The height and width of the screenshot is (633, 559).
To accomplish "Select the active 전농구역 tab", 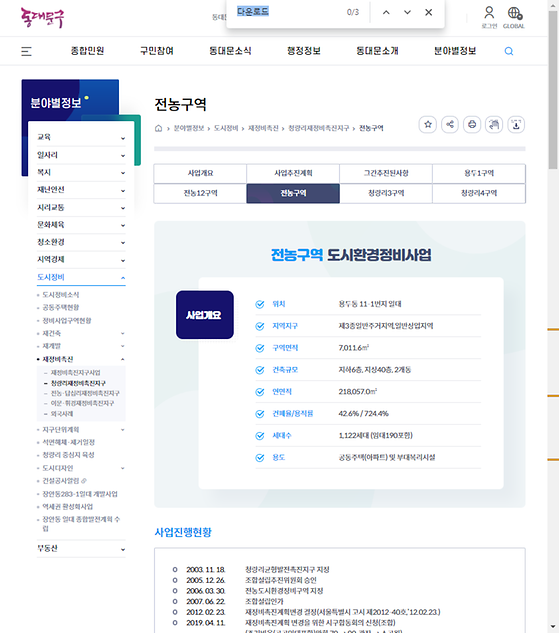I will pyautogui.click(x=293, y=193).
